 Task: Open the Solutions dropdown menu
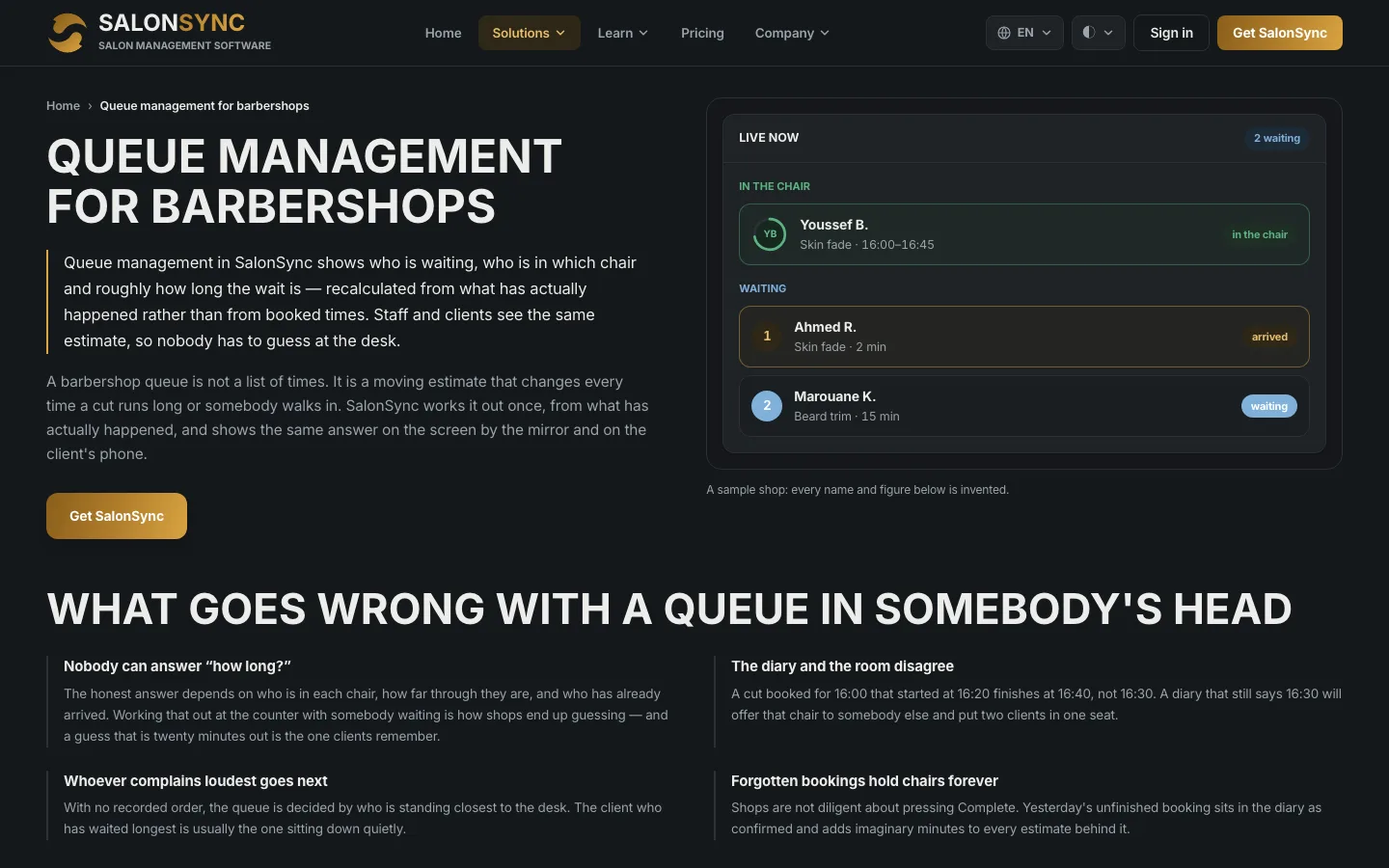click(529, 33)
